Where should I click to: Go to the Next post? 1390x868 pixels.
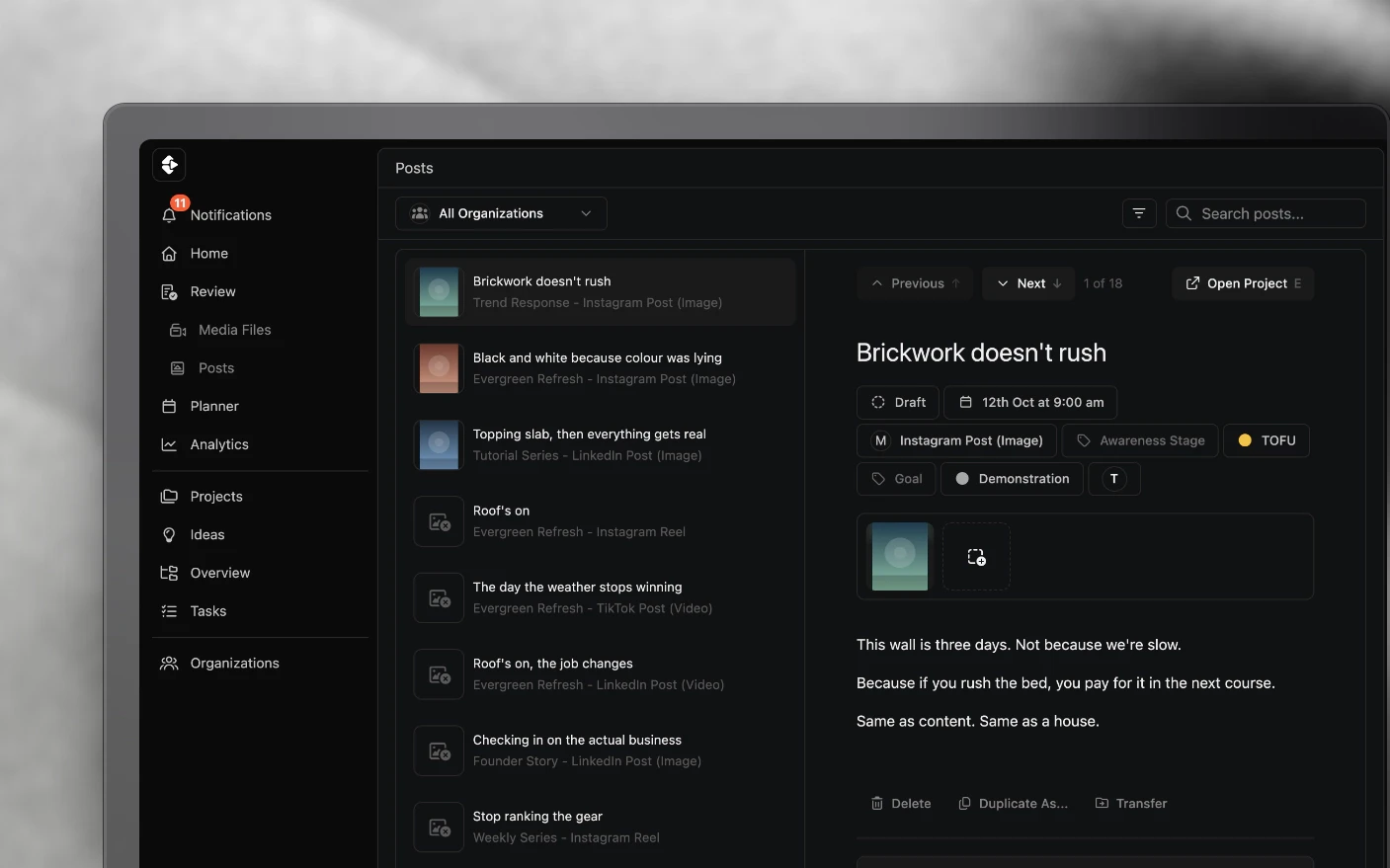(x=1029, y=283)
